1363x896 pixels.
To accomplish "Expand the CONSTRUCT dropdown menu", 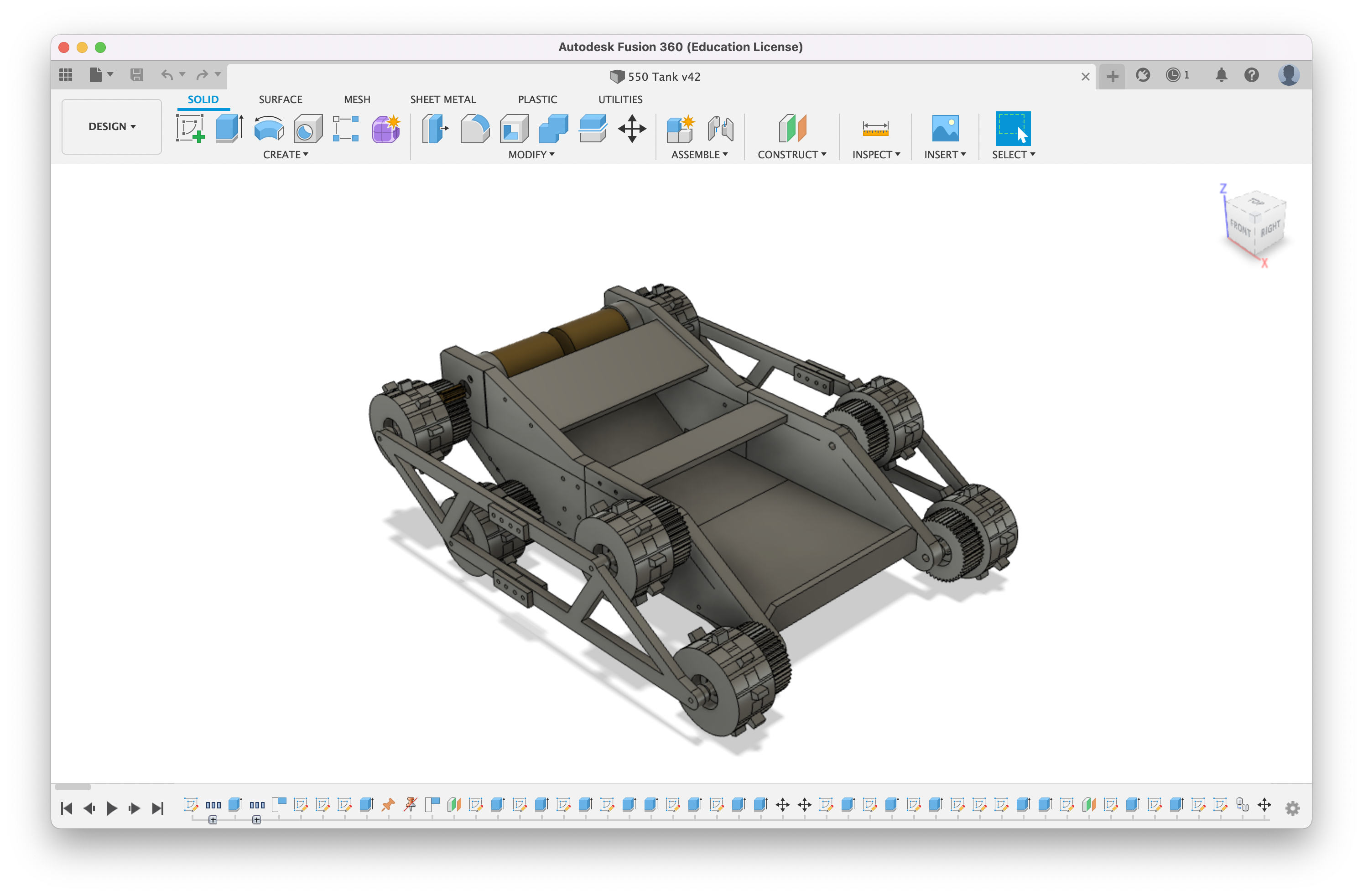I will click(x=791, y=155).
